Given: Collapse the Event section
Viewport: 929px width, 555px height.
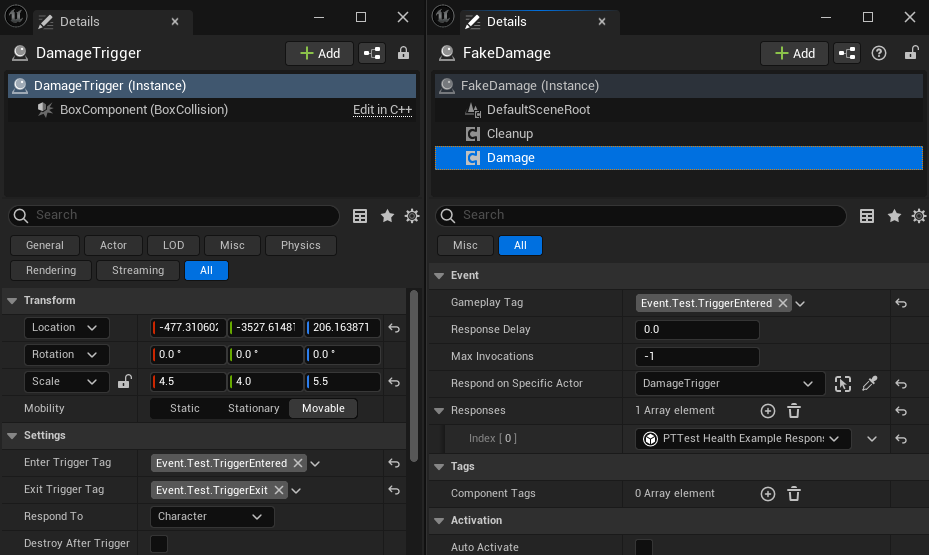Looking at the screenshot, I should 439,276.
